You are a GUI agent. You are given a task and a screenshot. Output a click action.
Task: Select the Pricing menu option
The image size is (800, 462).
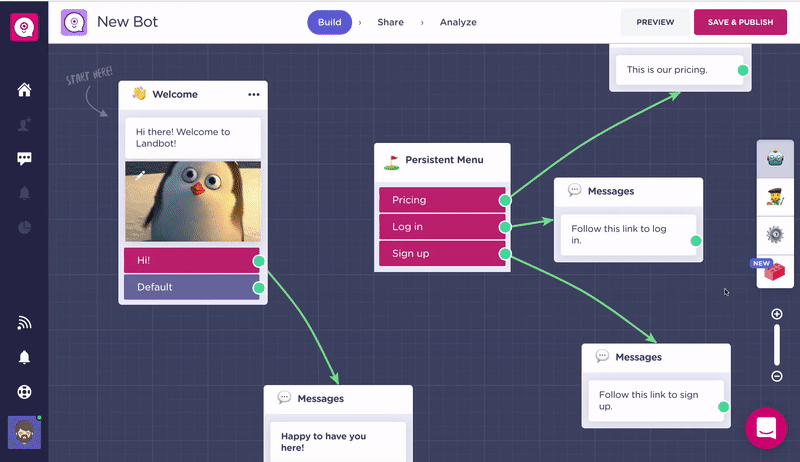coord(442,200)
